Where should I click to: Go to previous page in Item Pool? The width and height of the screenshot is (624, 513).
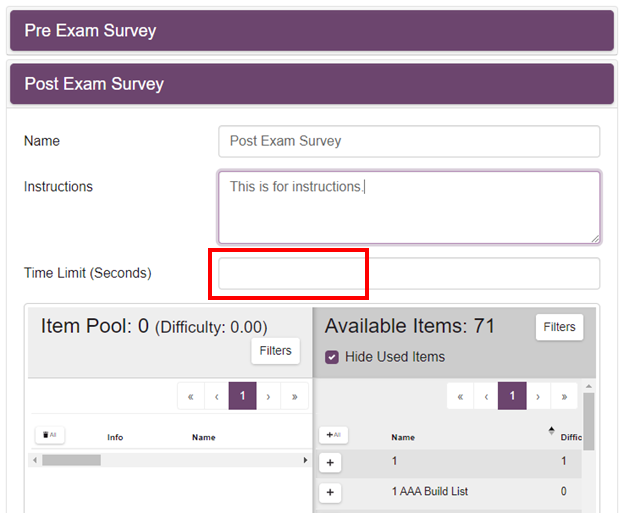(216, 396)
